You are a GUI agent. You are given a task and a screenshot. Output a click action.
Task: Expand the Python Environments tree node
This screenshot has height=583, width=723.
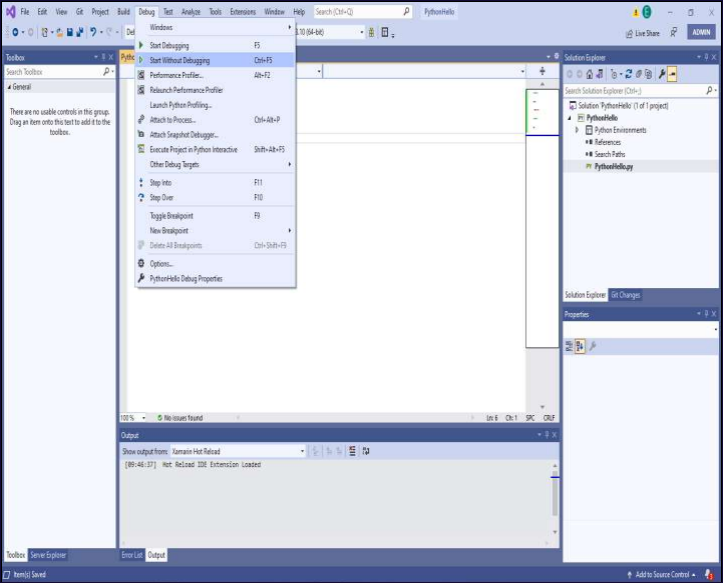(577, 130)
